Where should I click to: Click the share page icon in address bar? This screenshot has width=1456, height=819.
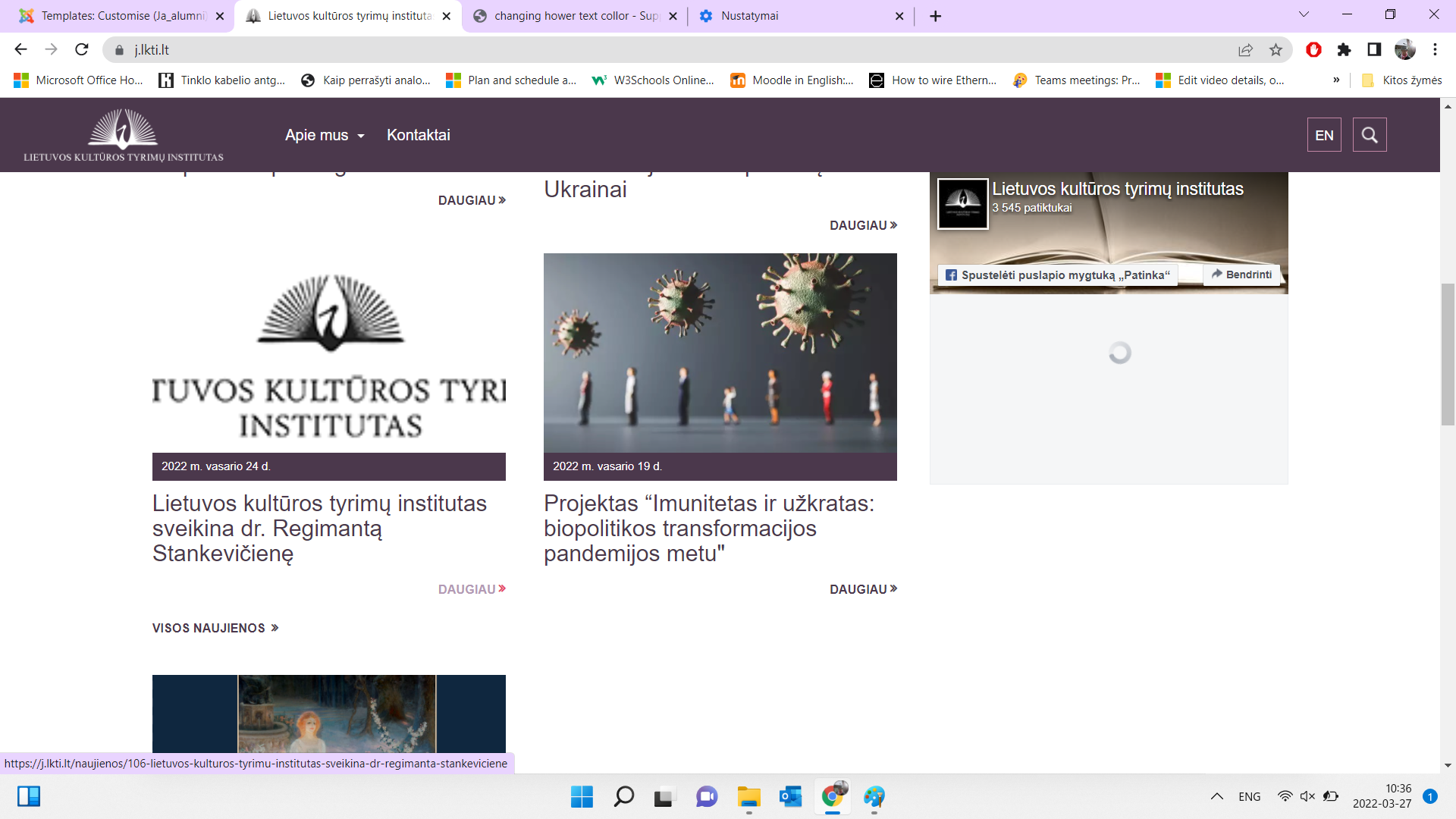coord(1245,49)
